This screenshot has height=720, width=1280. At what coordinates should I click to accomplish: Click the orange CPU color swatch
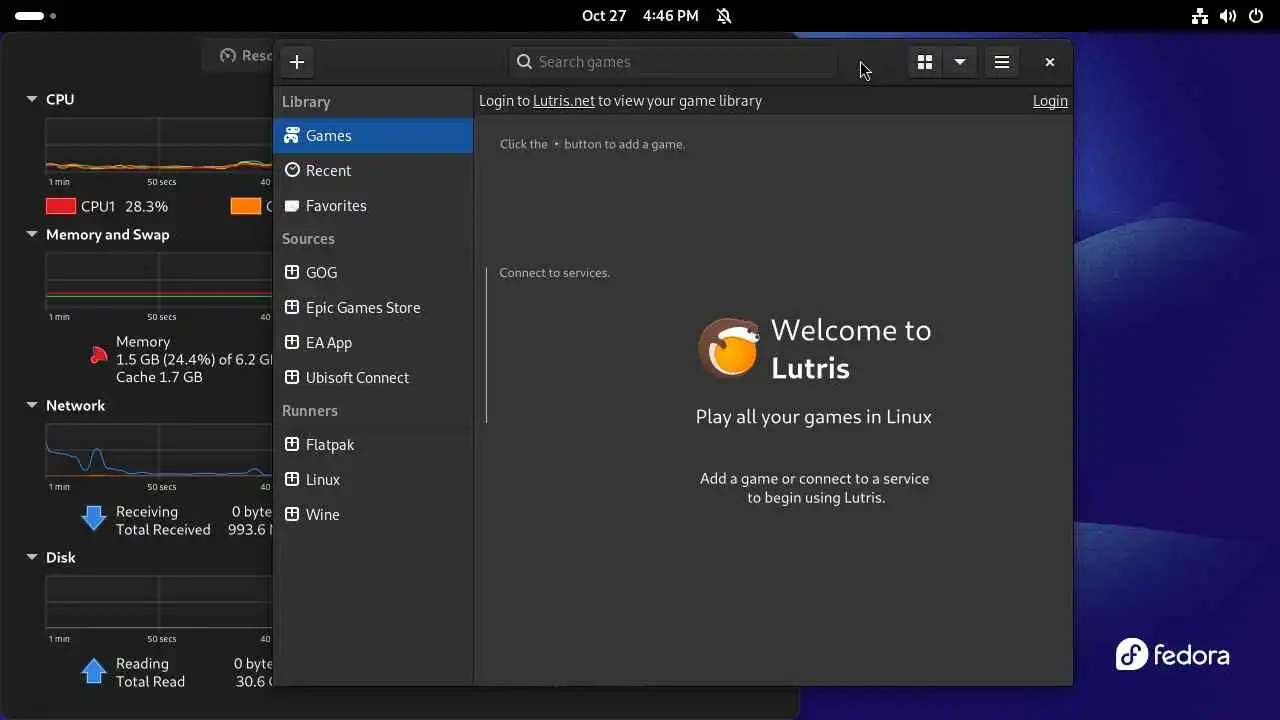coord(246,206)
